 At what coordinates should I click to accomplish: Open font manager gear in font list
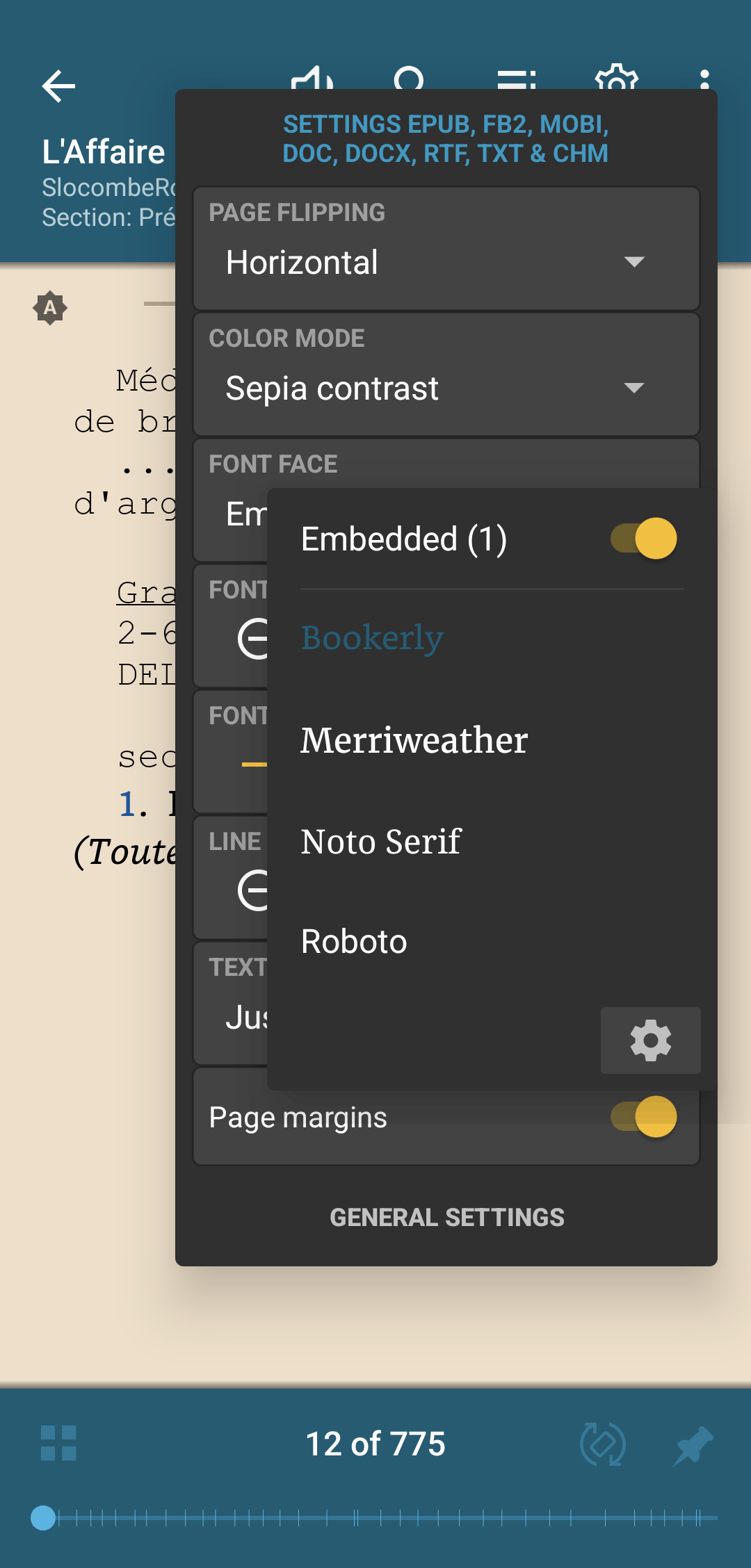pos(650,1040)
